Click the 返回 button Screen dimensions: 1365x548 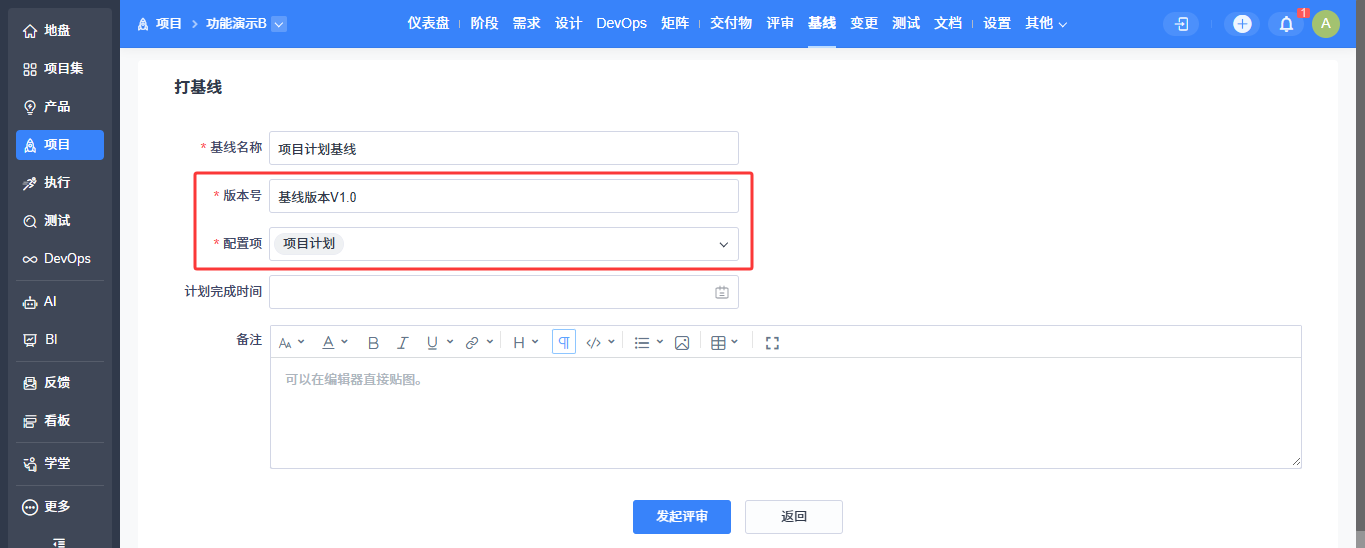[x=794, y=517]
